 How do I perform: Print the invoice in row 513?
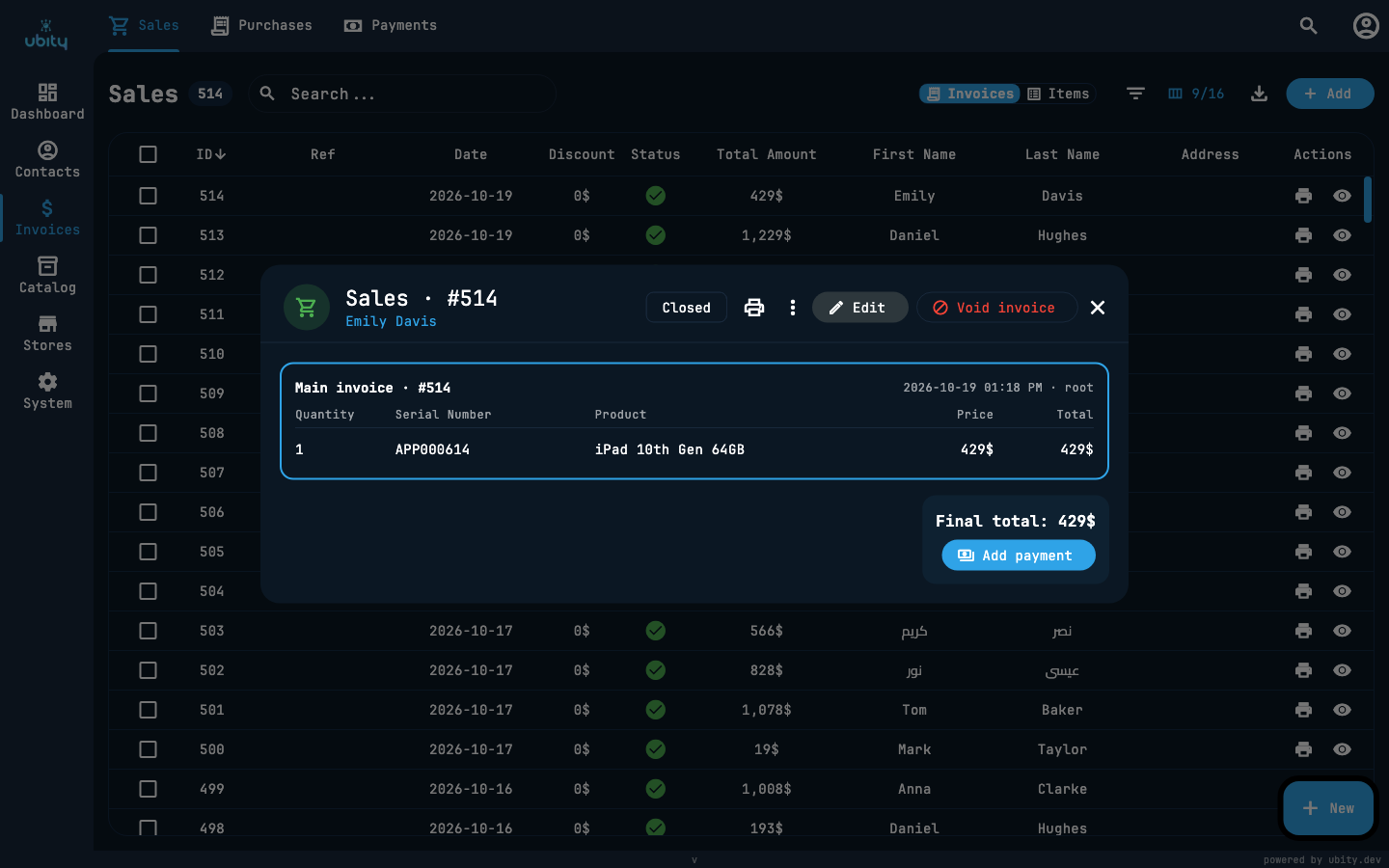point(1303,235)
